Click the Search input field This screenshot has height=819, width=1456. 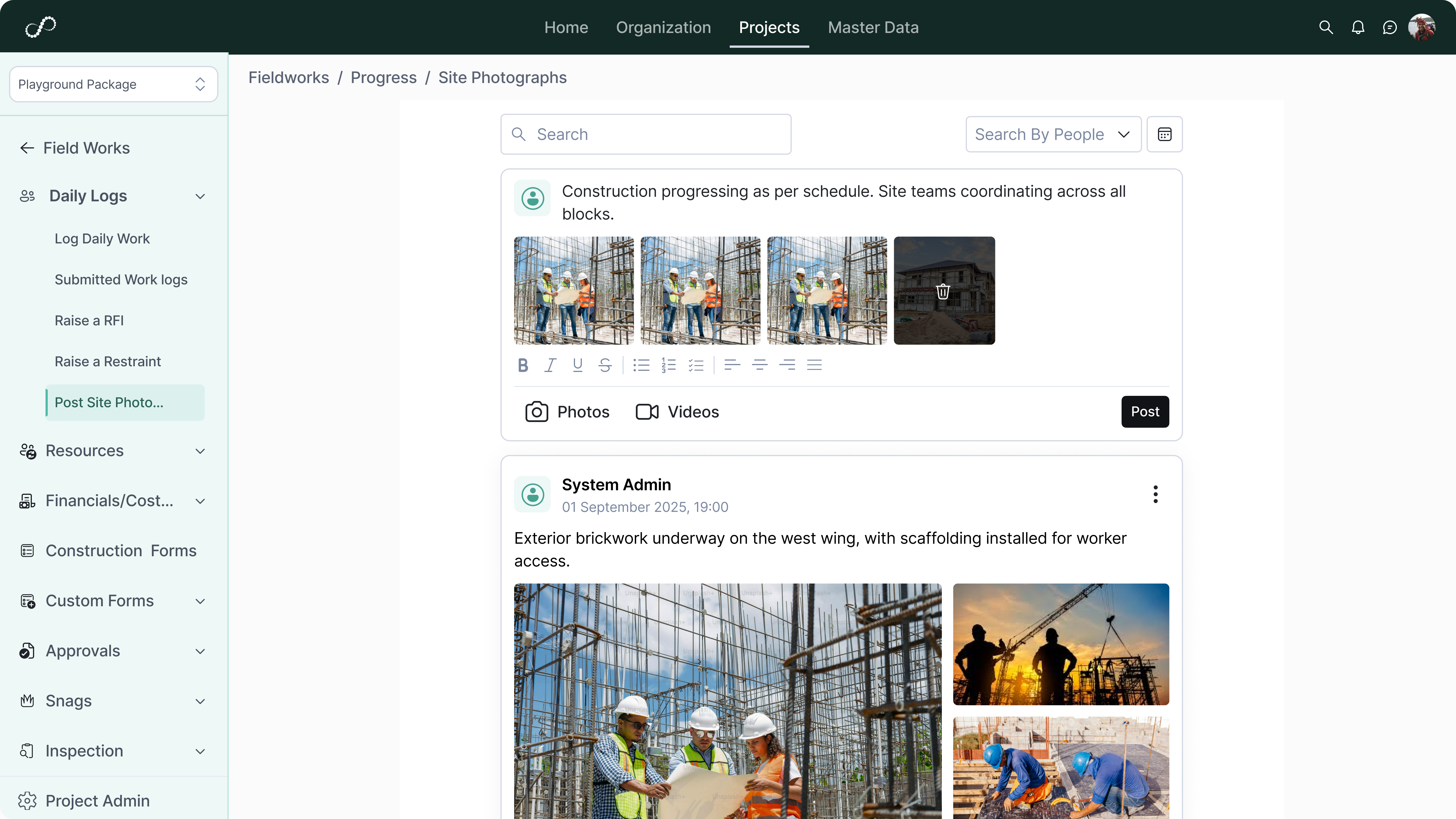646,134
